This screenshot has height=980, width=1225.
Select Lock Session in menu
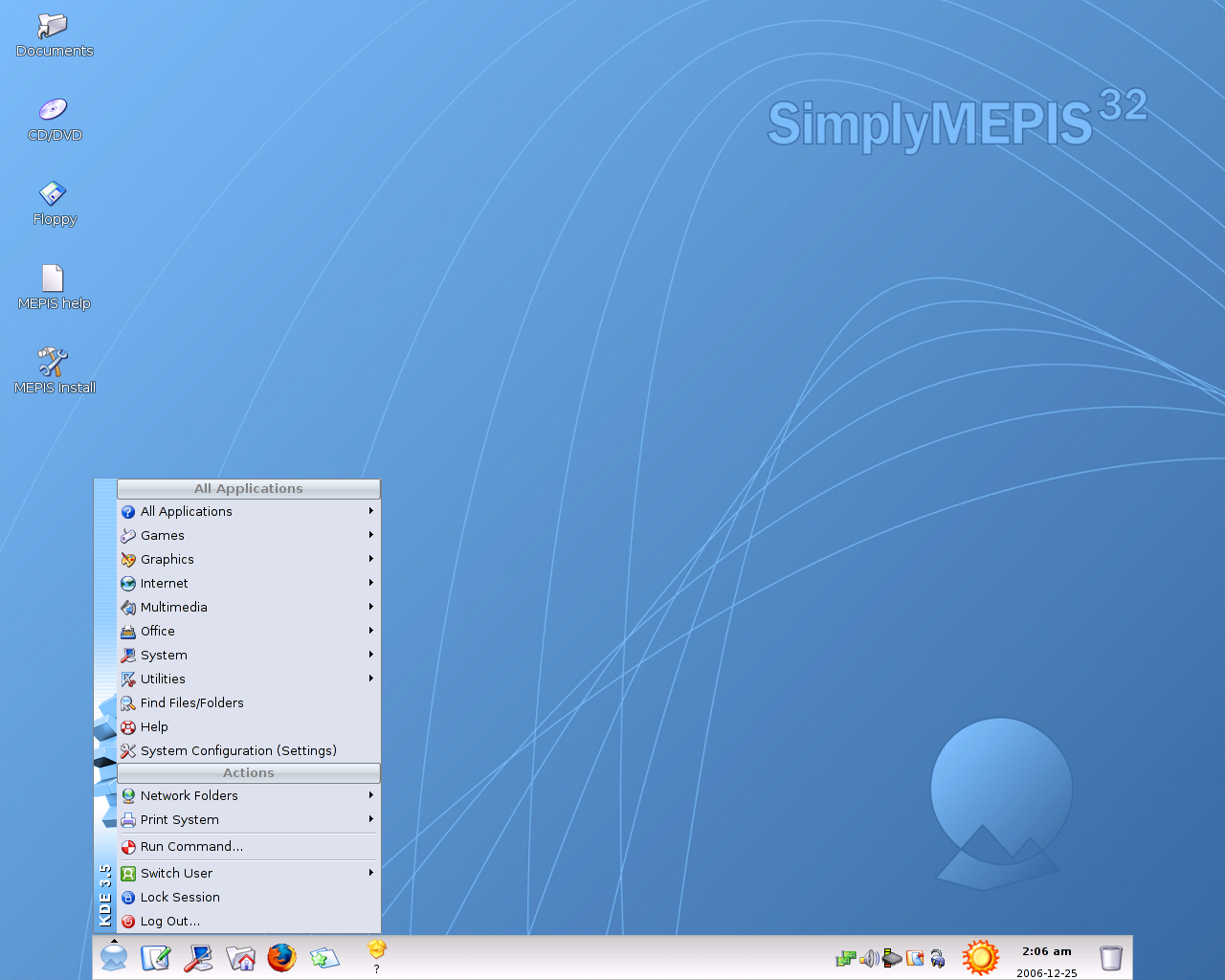[x=249, y=897]
